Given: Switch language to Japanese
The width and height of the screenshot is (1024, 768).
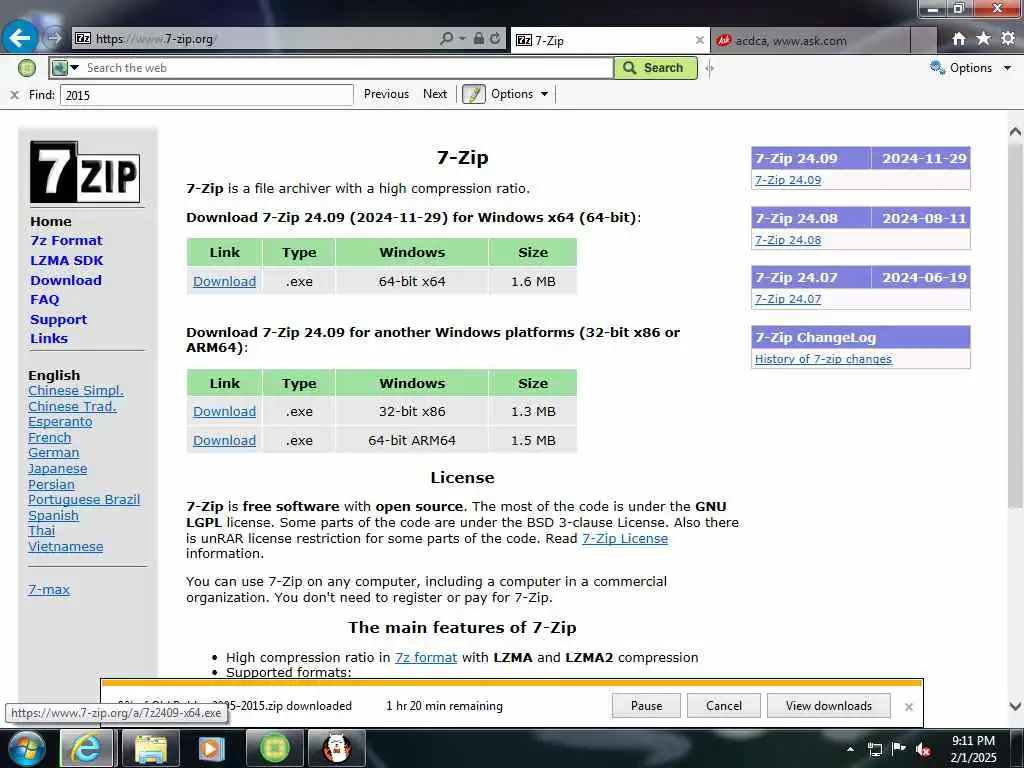Looking at the screenshot, I should pyautogui.click(x=57, y=469).
